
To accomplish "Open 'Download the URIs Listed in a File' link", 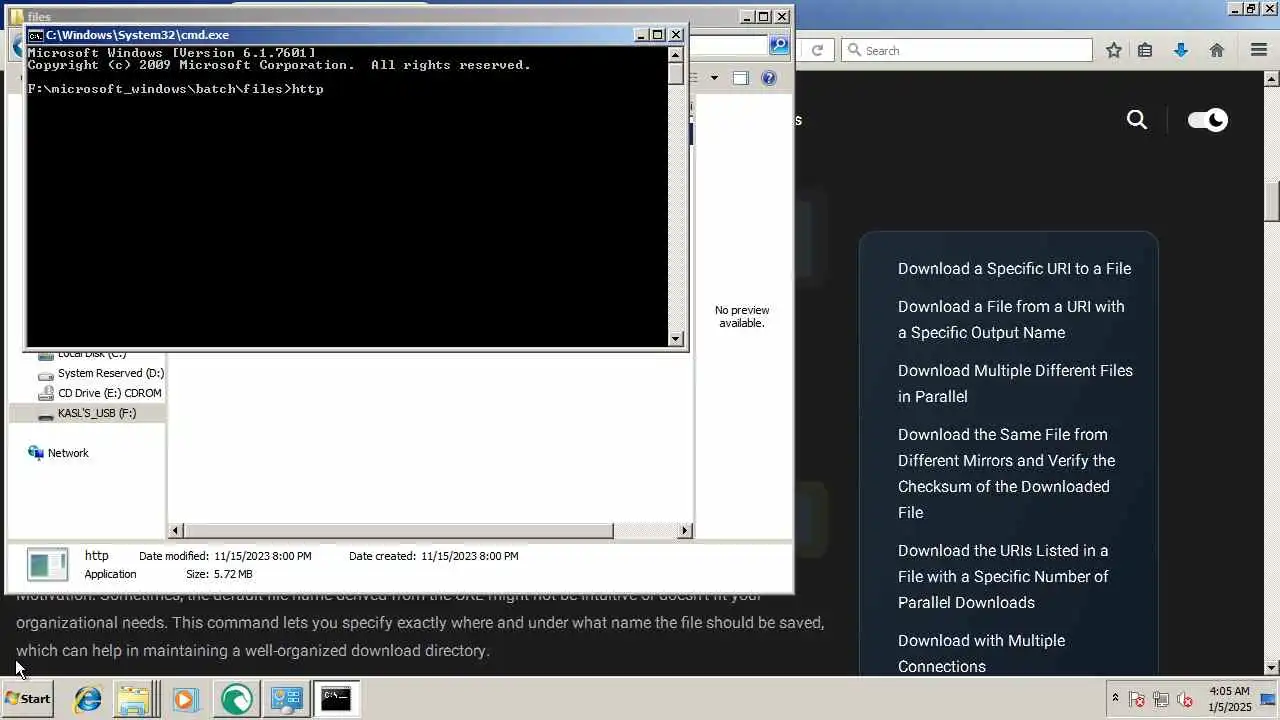I will pyautogui.click(x=1003, y=576).
